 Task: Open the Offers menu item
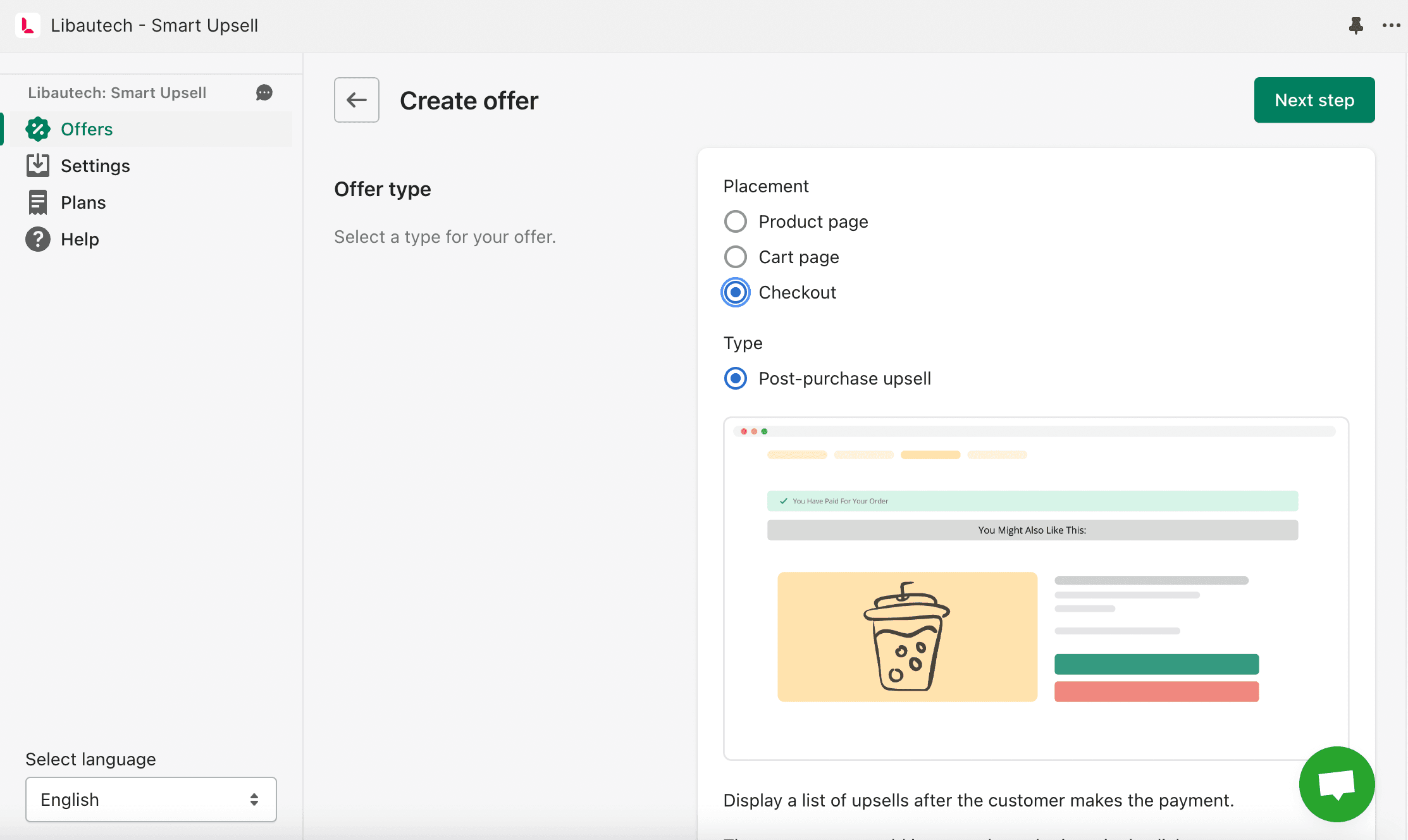[x=151, y=129]
